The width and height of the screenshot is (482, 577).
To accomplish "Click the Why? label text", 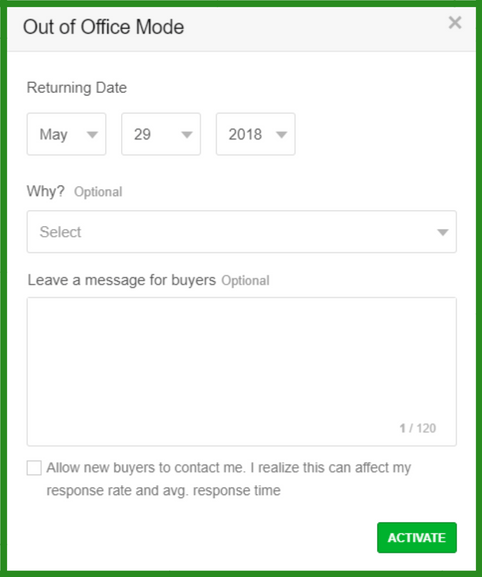I will [x=46, y=191].
